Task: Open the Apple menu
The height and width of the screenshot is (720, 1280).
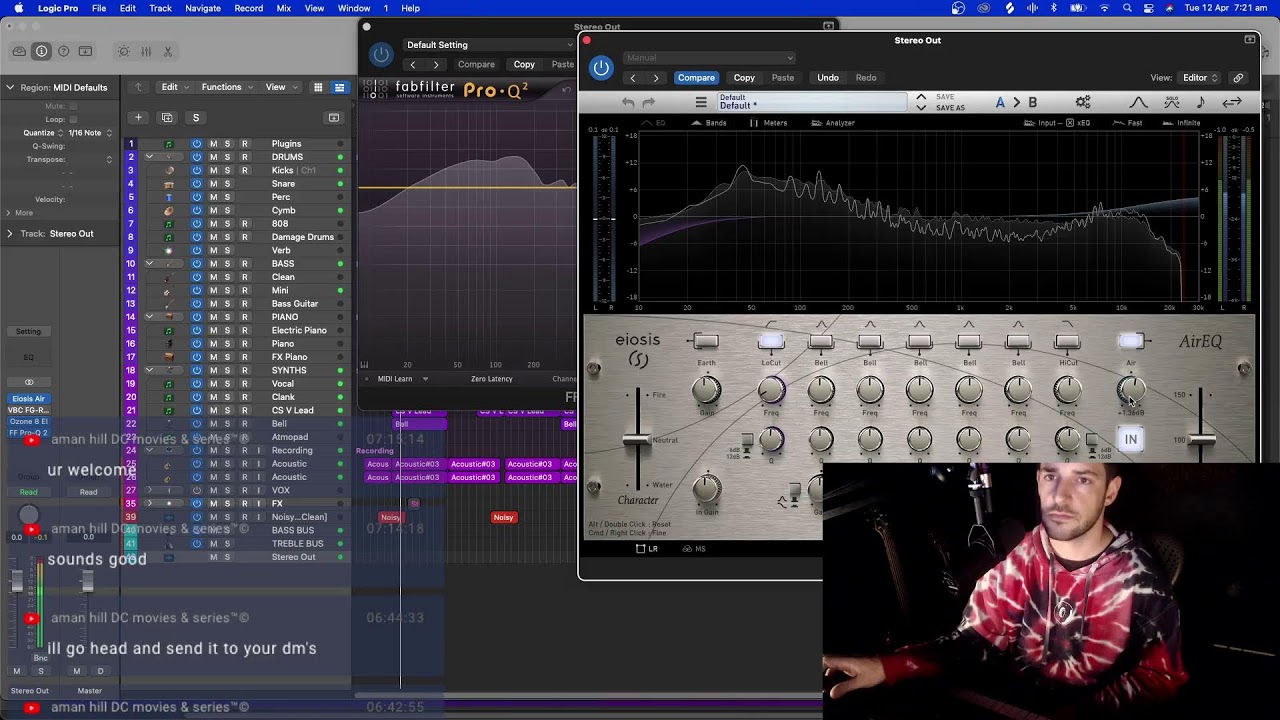Action: point(18,8)
